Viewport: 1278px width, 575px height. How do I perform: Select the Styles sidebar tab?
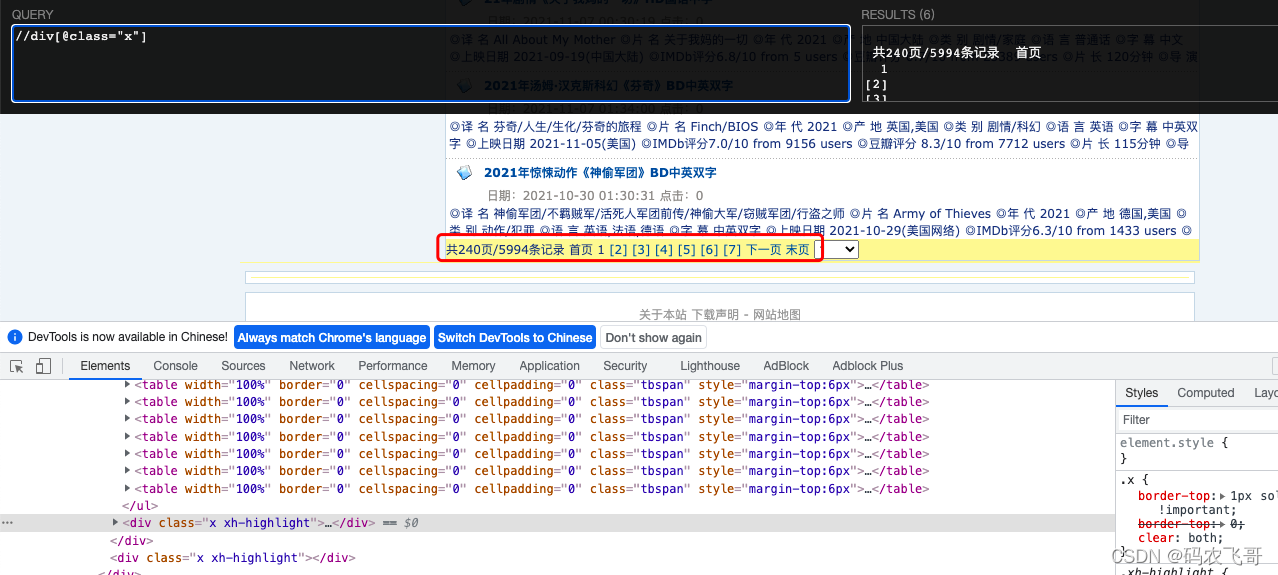click(x=1141, y=393)
